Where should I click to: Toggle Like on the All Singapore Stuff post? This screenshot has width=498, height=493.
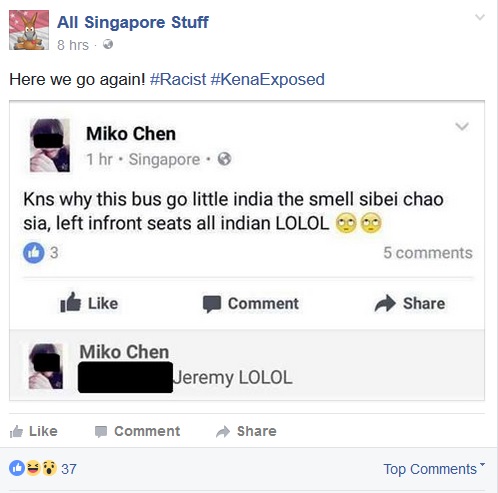34,431
